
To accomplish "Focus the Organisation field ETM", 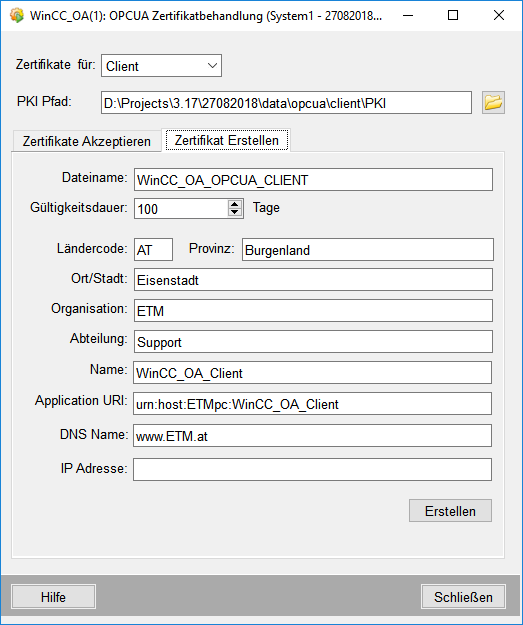I will (x=313, y=311).
